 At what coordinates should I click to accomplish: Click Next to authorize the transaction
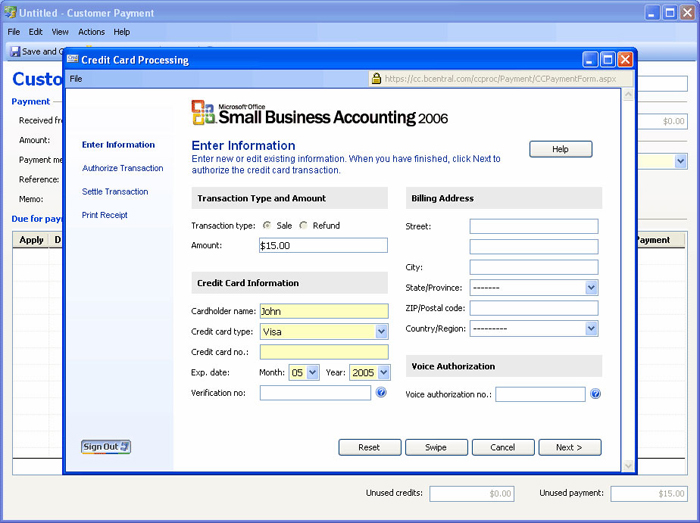tap(570, 447)
